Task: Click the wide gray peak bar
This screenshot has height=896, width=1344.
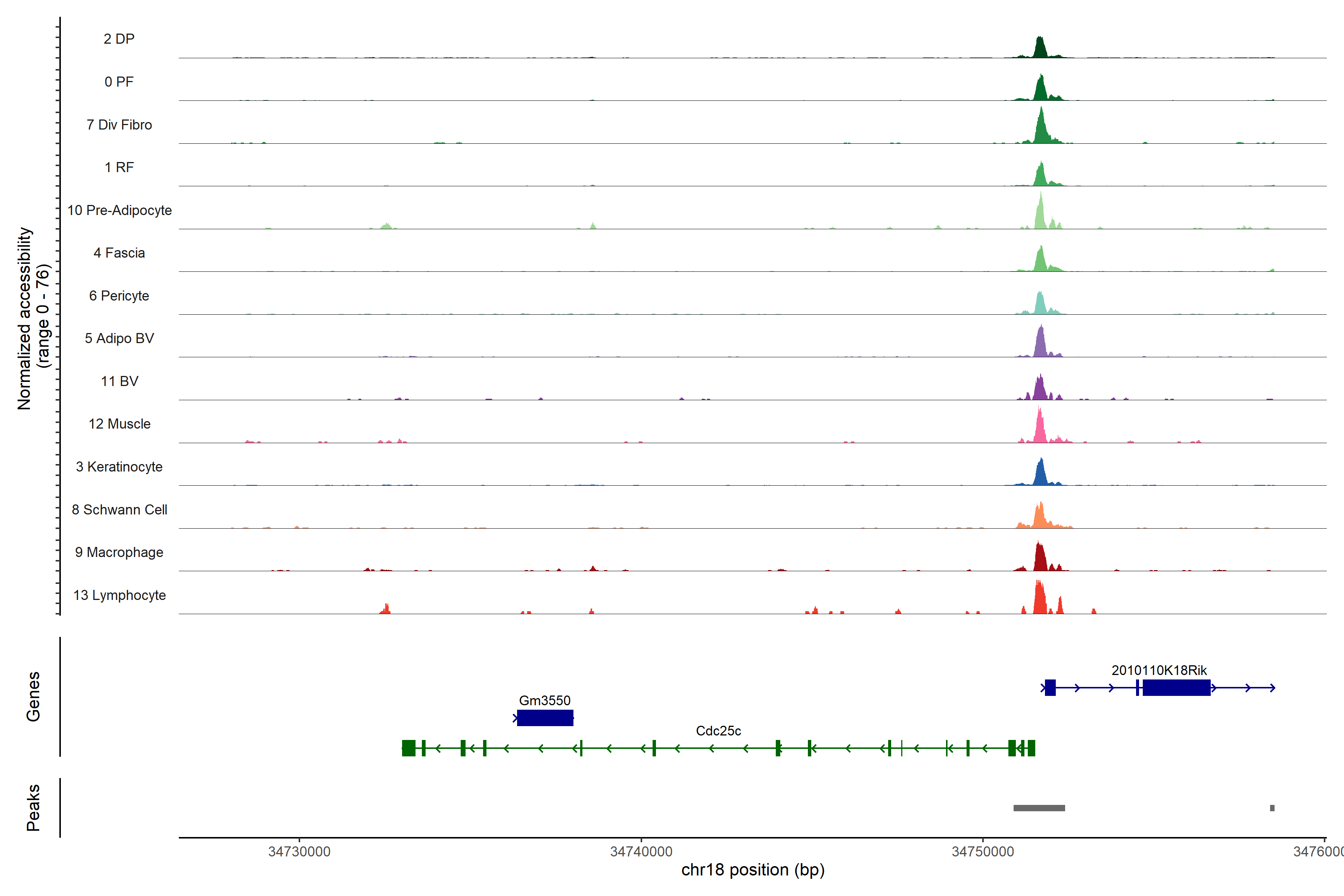Action: [1039, 808]
